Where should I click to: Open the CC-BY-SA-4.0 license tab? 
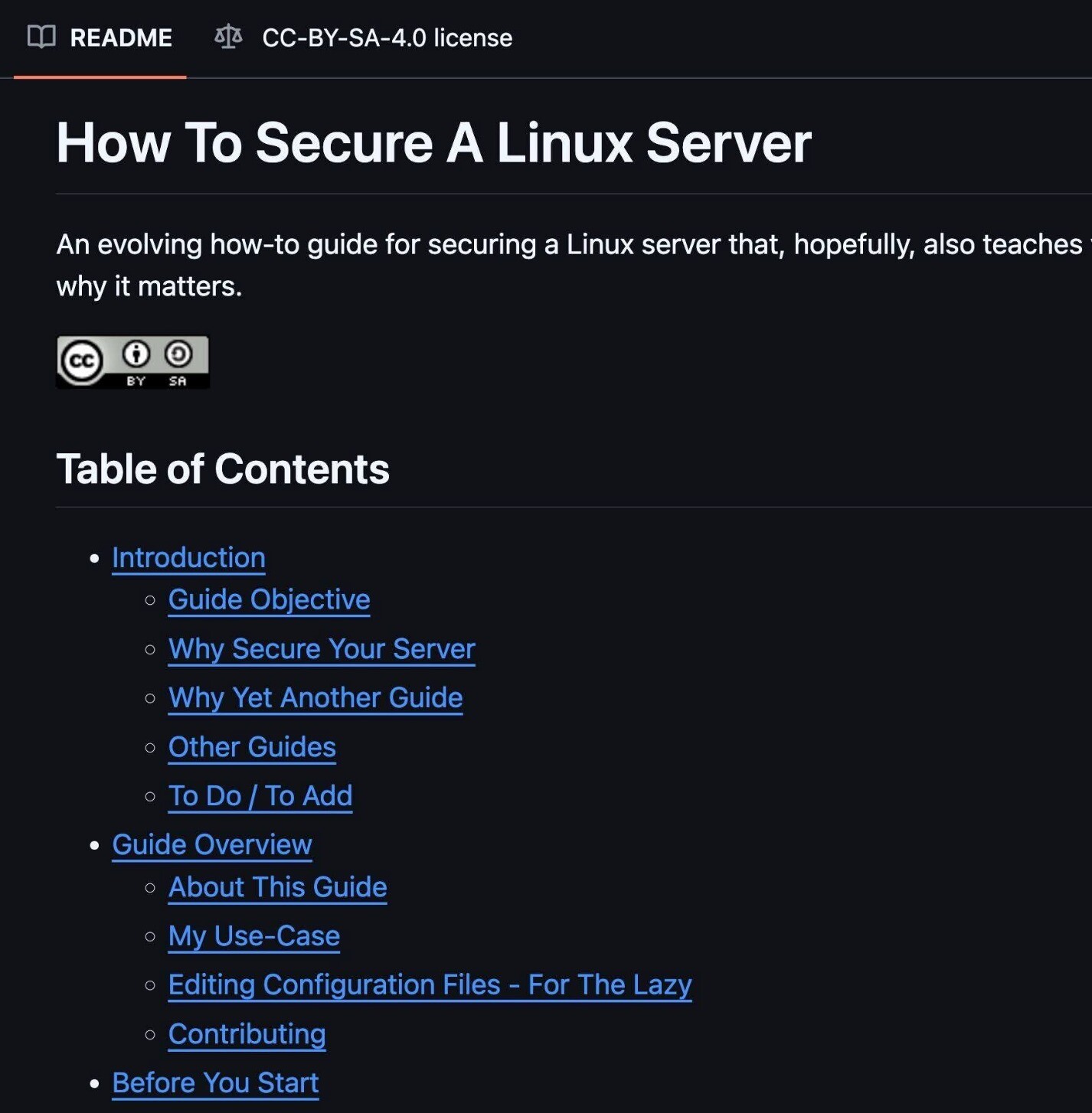click(x=387, y=38)
